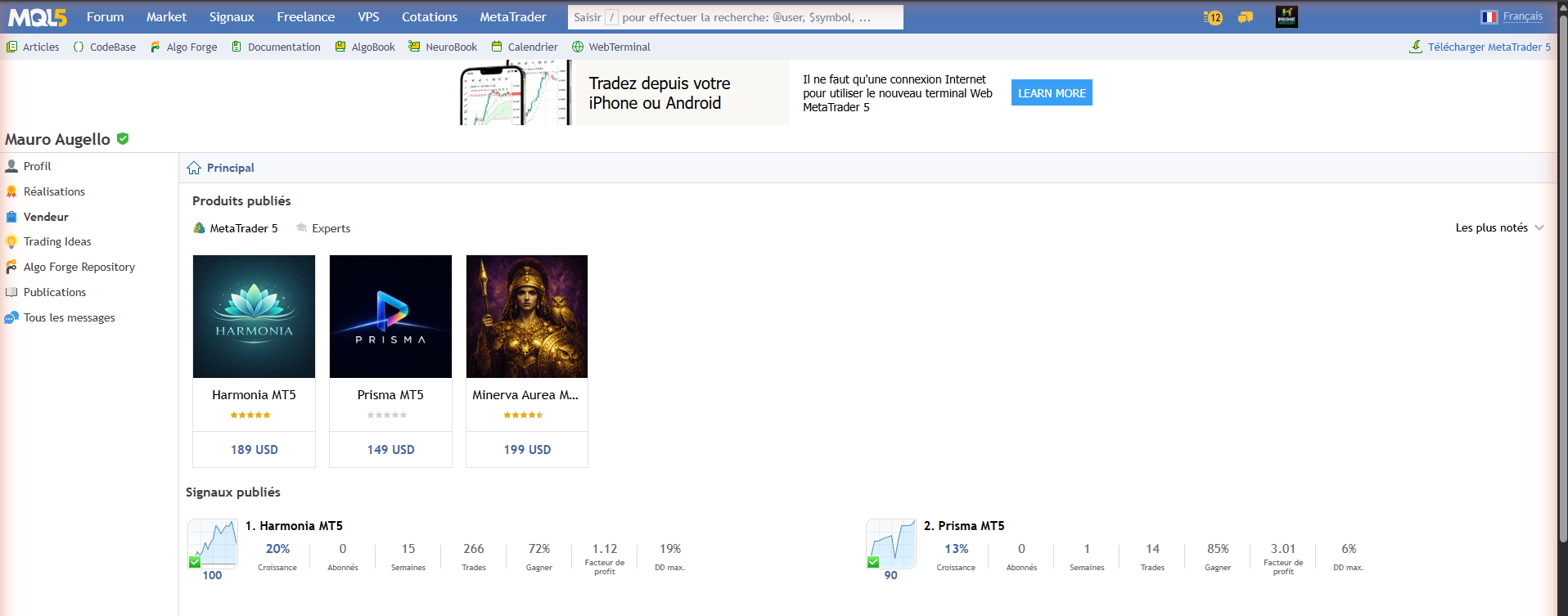
Task: Open the Publications sidebar link
Action: pyautogui.click(x=55, y=293)
